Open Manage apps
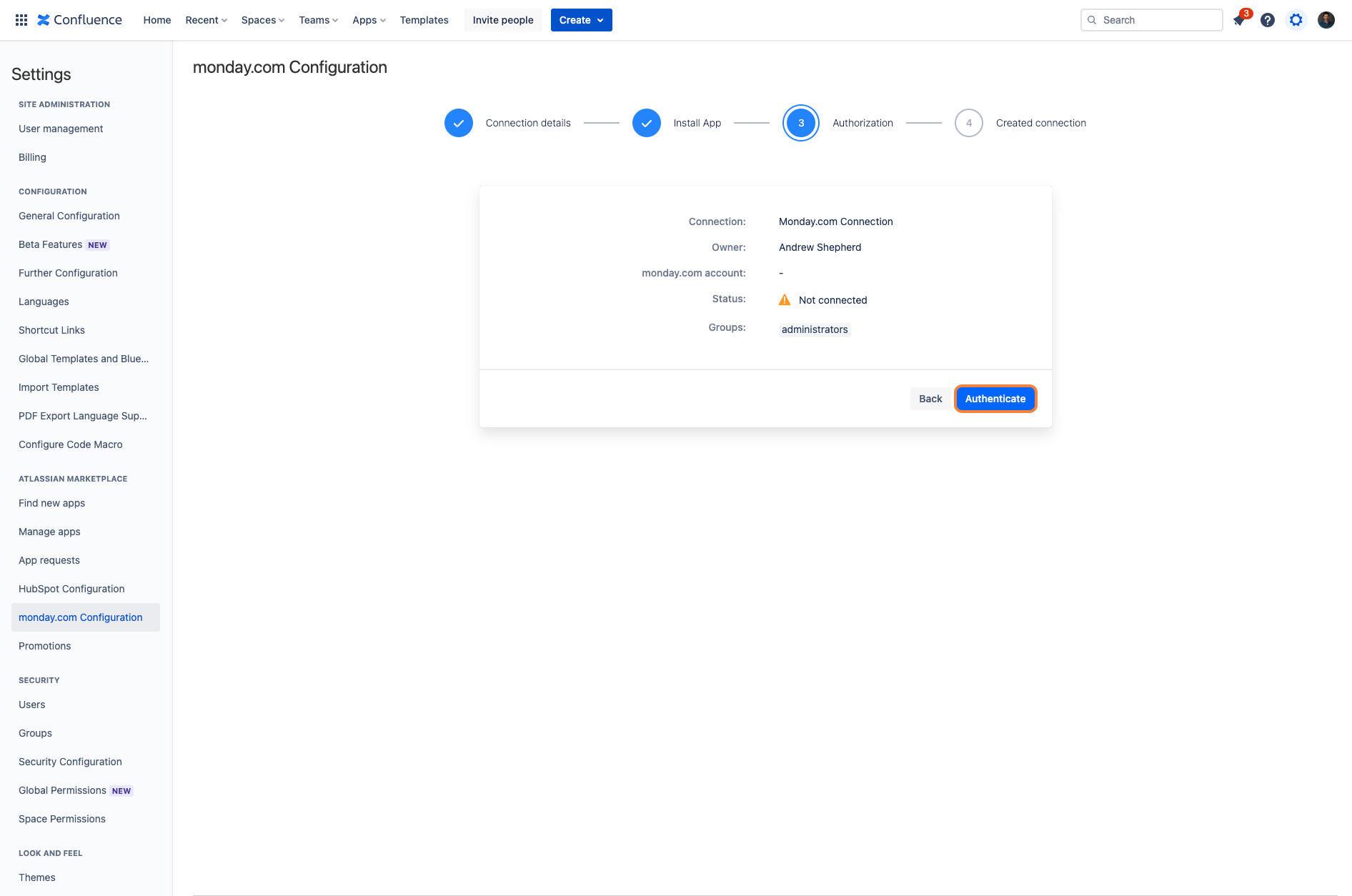Image resolution: width=1352 pixels, height=896 pixels. pos(86,532)
